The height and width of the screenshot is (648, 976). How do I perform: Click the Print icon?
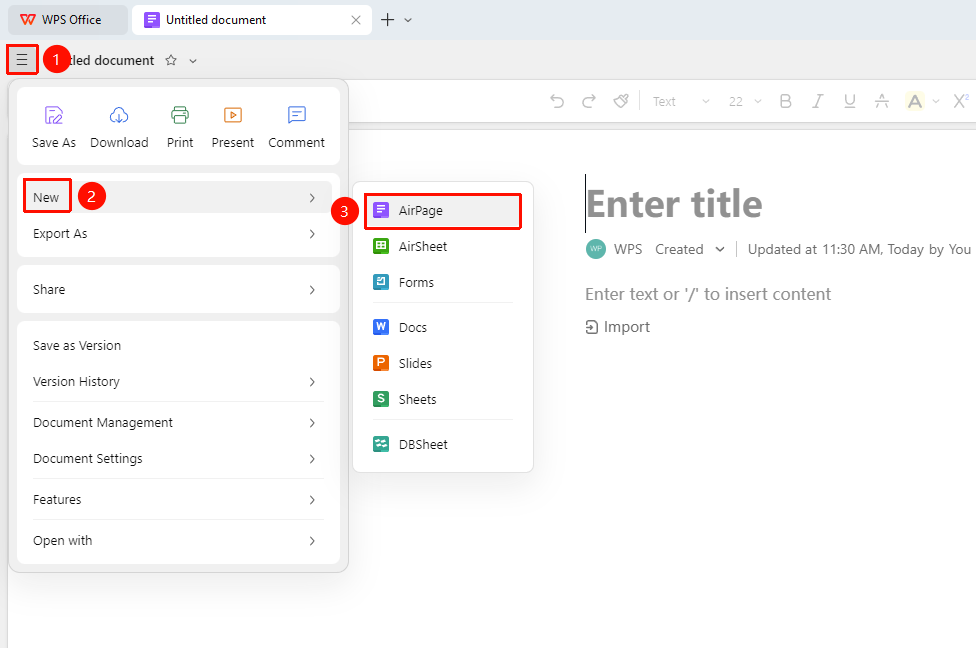tap(180, 115)
